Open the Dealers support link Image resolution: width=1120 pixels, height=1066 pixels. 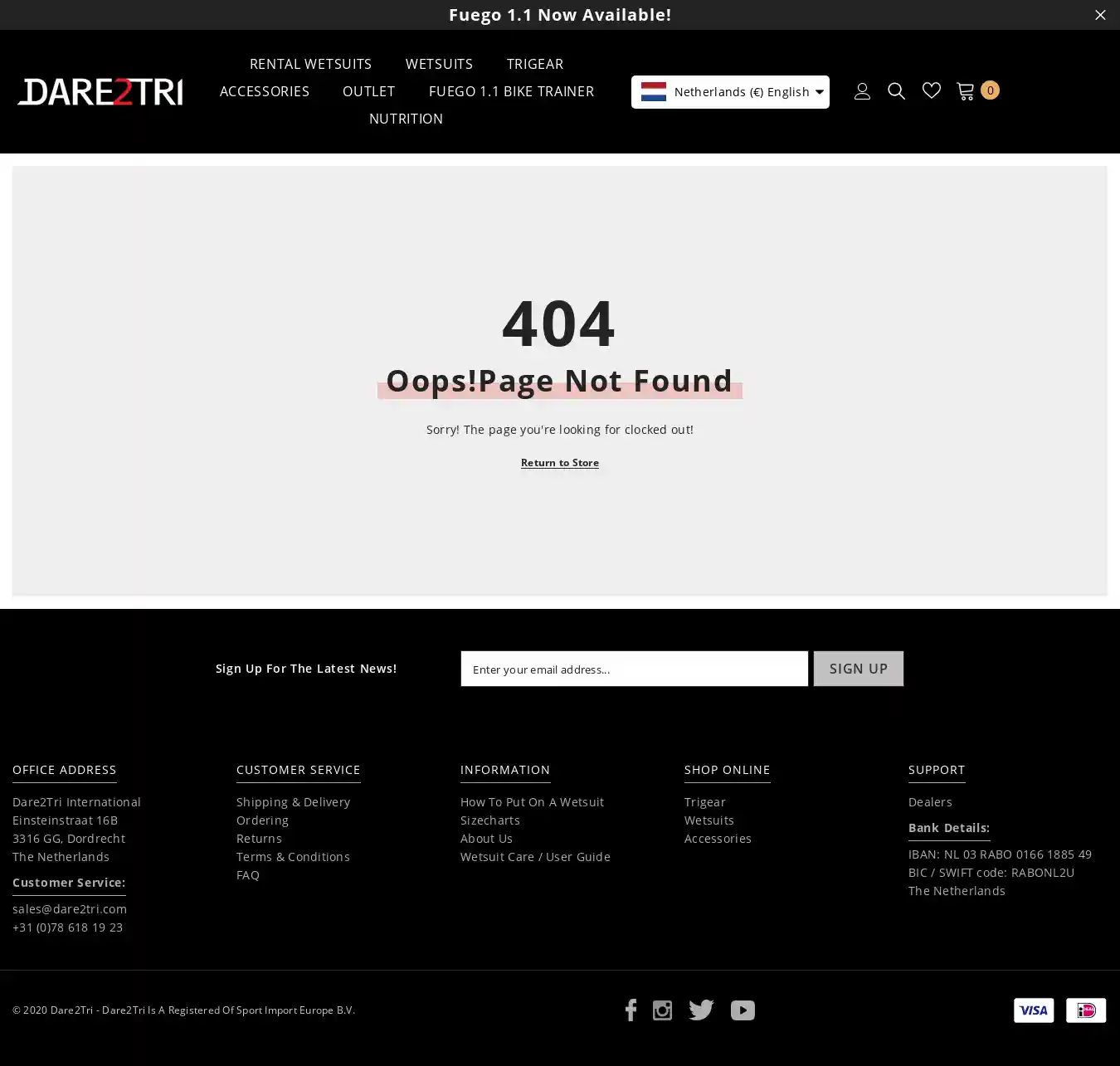click(930, 802)
